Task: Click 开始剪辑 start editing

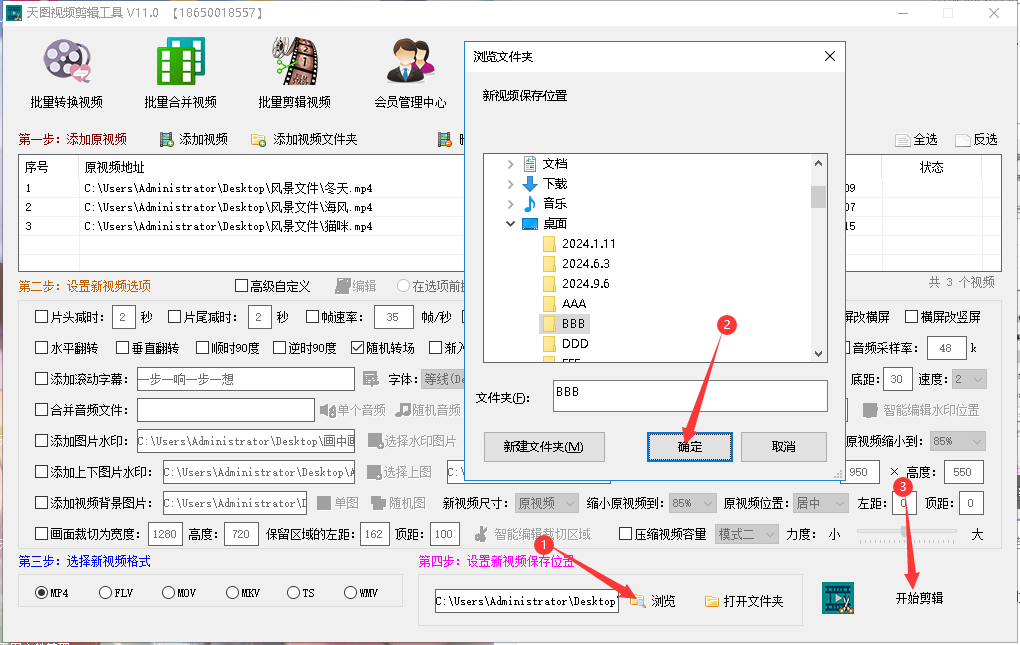Action: [x=919, y=598]
